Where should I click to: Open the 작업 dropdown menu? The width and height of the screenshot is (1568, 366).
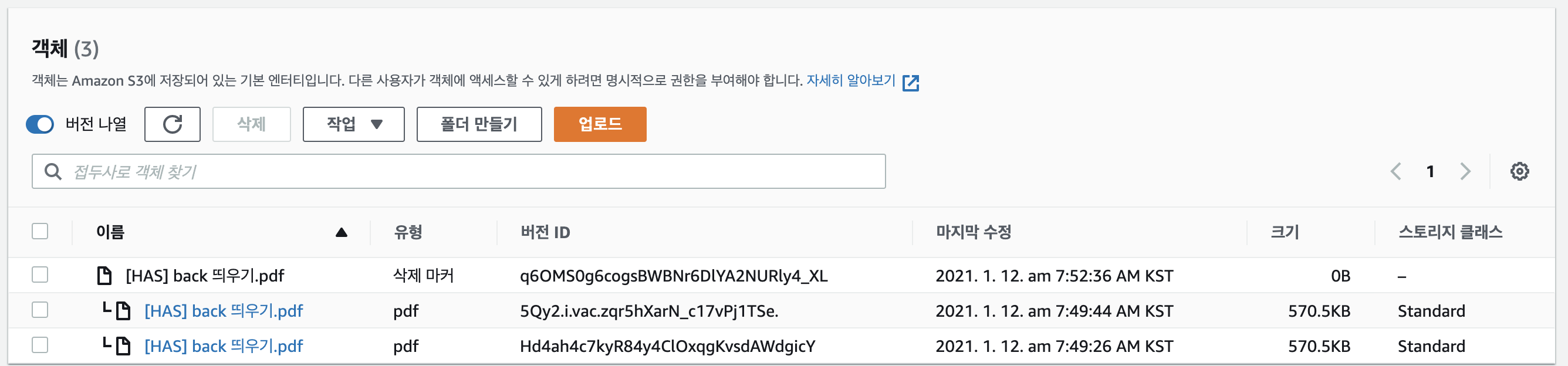coord(354,124)
